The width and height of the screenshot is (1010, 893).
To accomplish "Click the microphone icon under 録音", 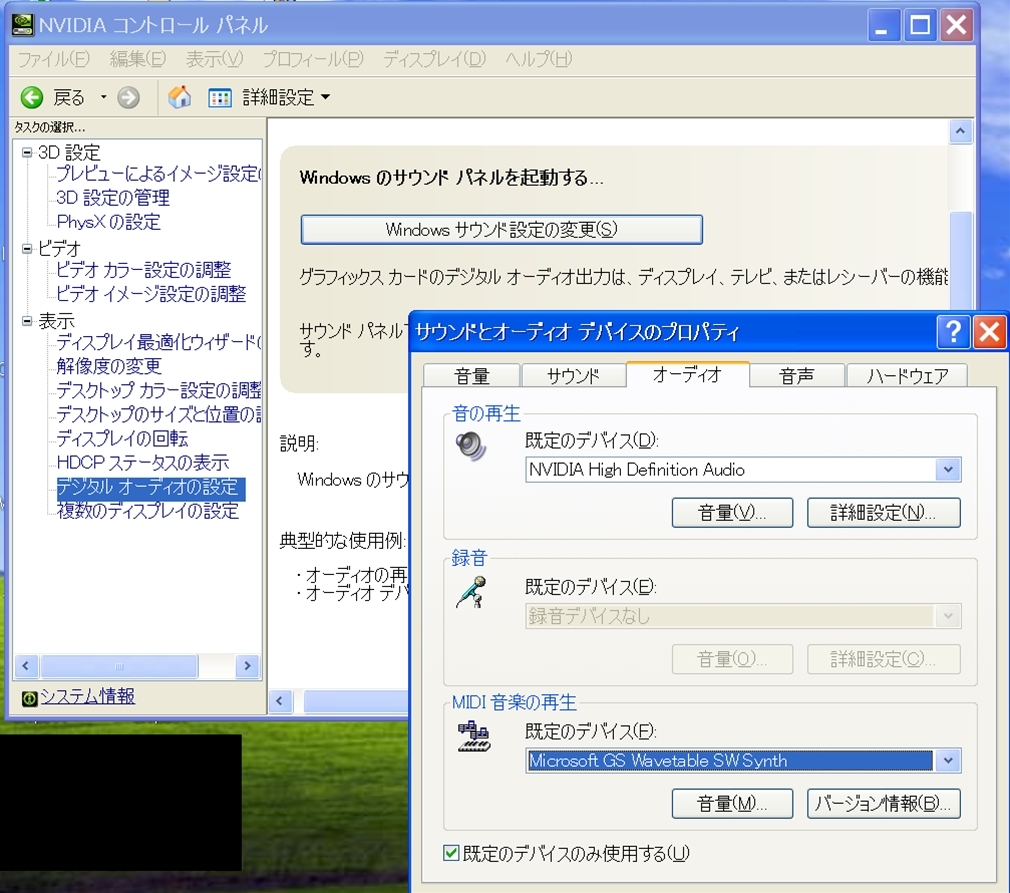I will click(x=471, y=591).
